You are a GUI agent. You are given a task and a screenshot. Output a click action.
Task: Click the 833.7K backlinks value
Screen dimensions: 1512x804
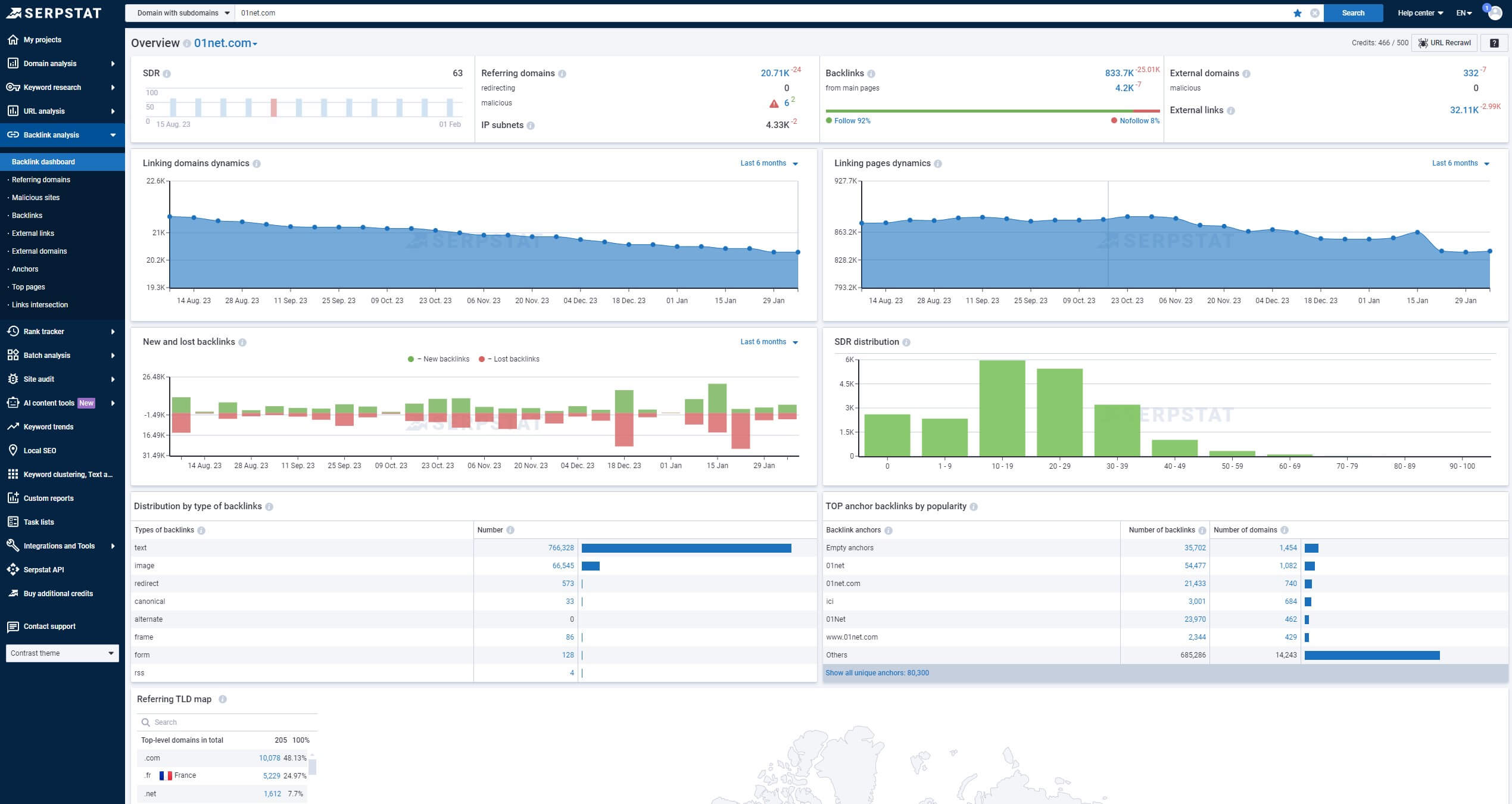pyautogui.click(x=1119, y=73)
